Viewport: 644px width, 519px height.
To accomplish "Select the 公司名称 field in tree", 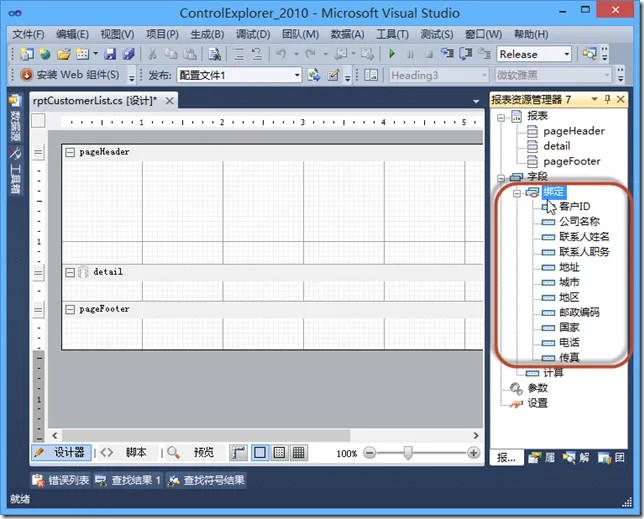I will coord(579,221).
